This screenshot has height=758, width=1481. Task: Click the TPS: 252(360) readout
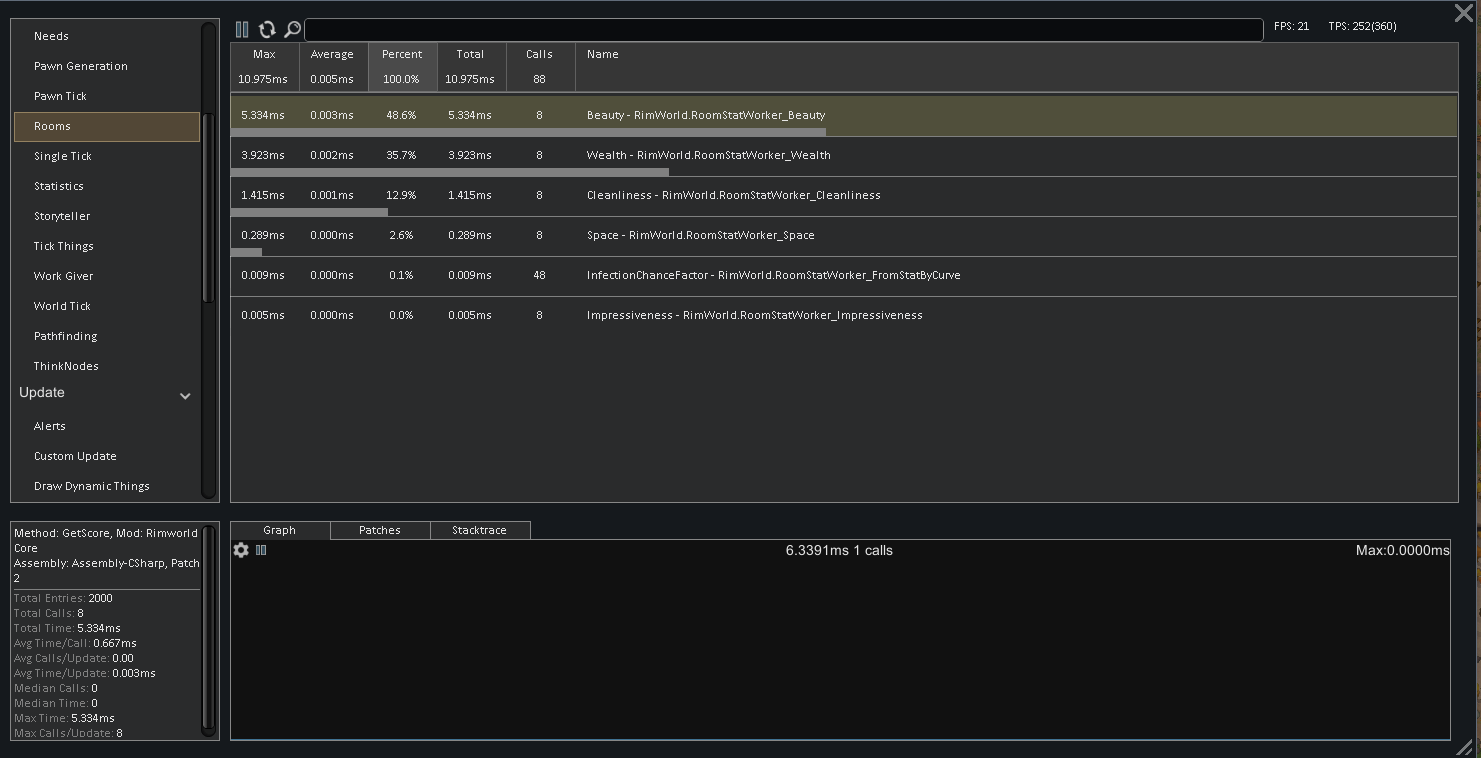[1362, 27]
